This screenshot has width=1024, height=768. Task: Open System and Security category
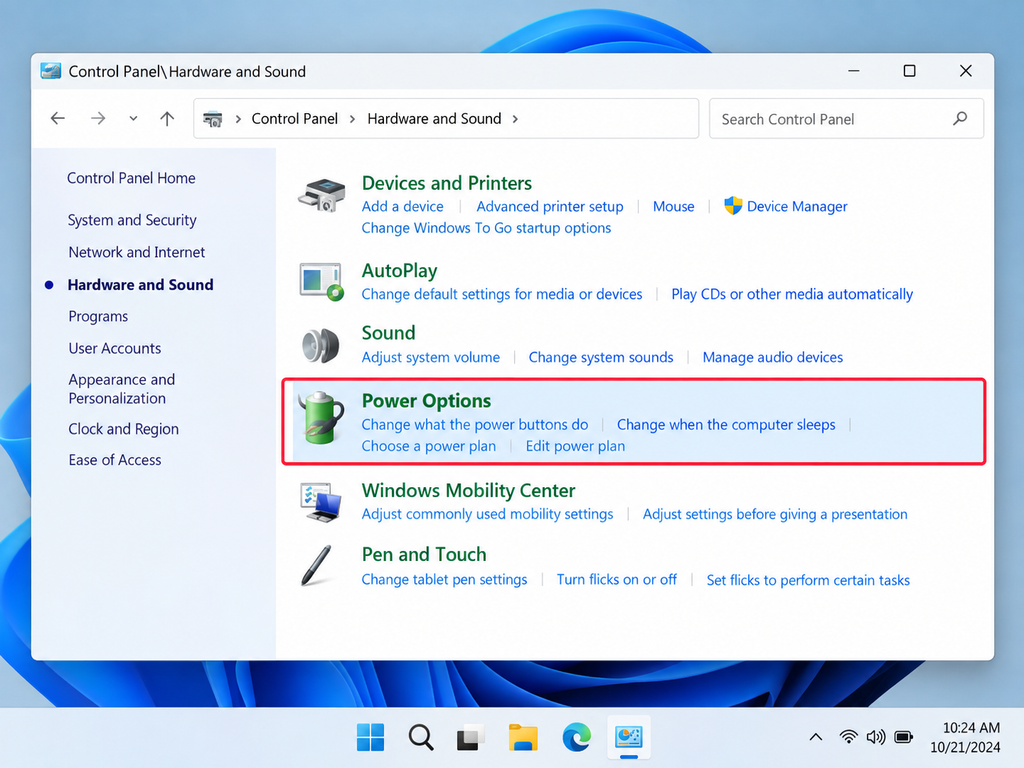point(132,220)
